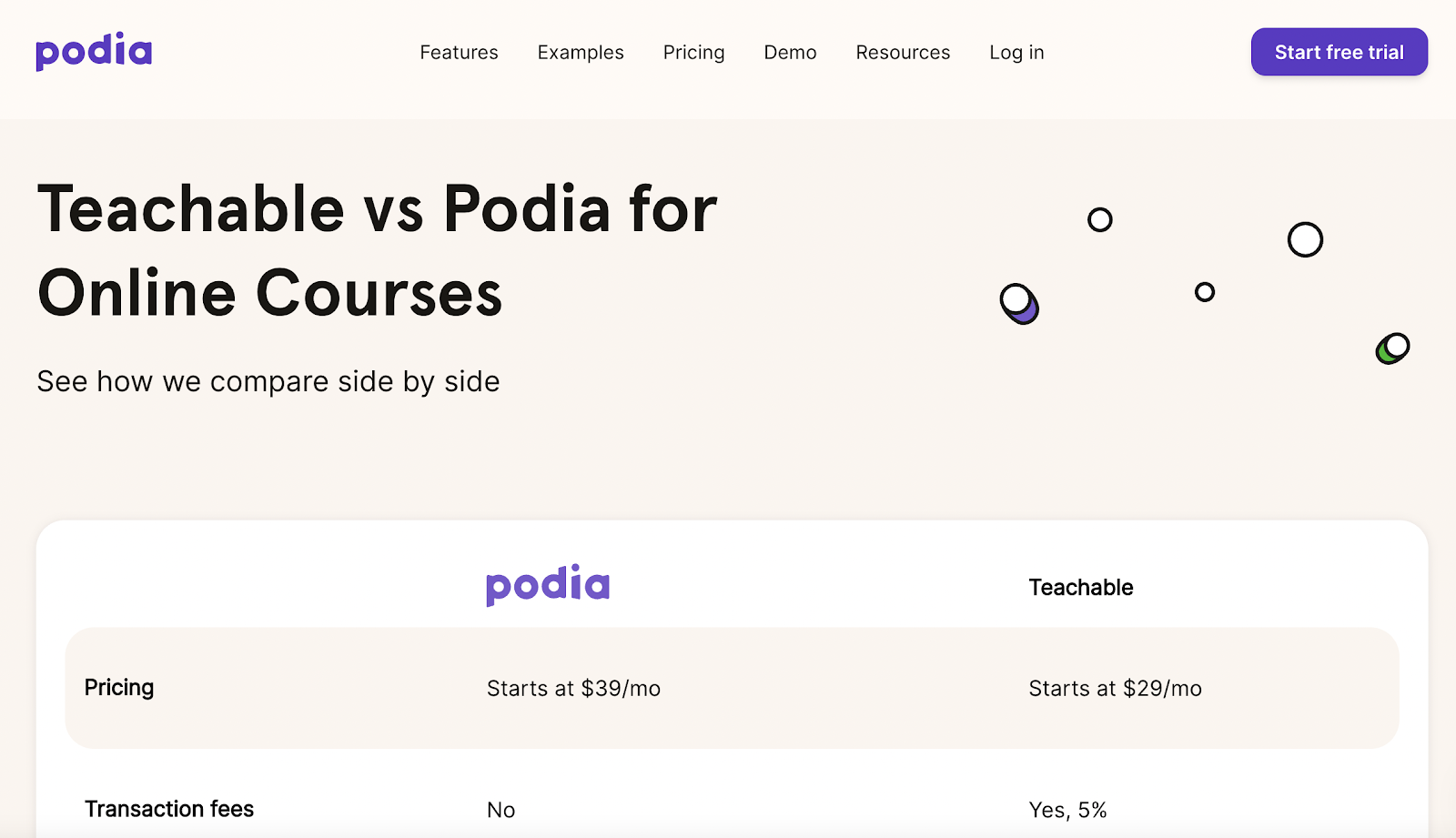
Task: Click the Teachable column heading
Action: tap(1080, 588)
